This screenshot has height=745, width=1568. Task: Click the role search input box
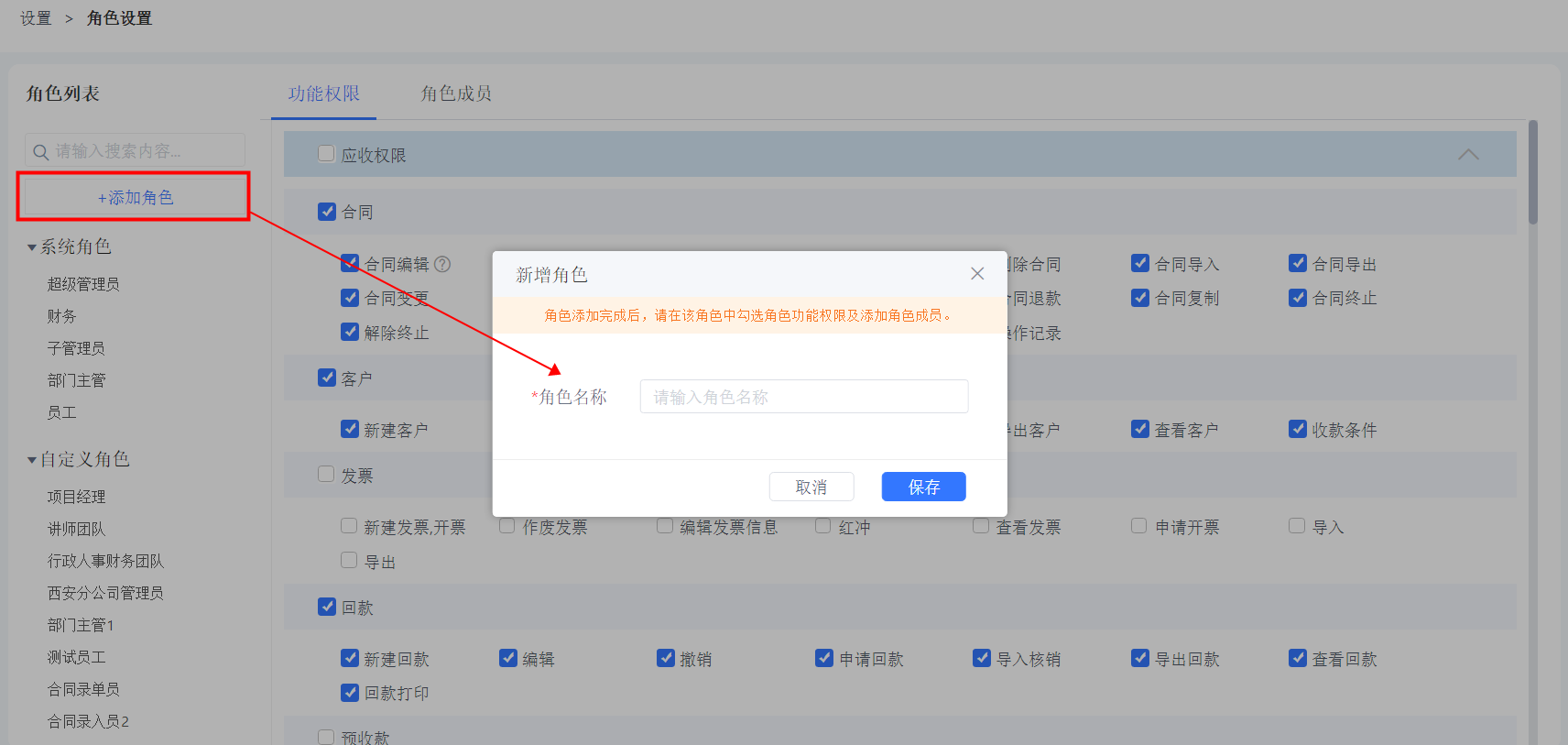point(135,150)
